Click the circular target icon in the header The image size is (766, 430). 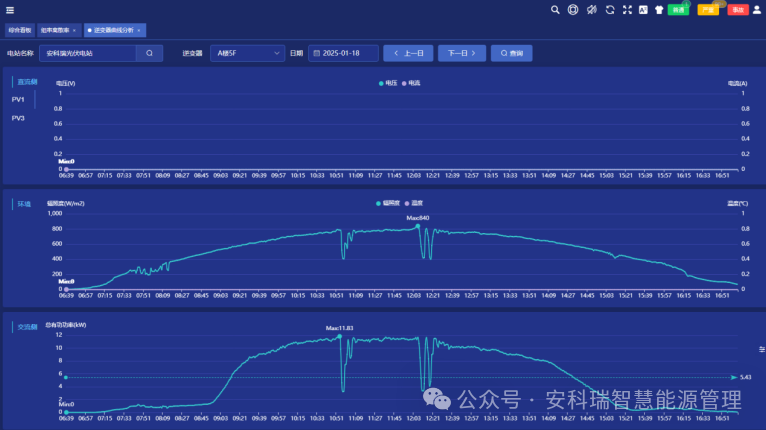pos(573,10)
